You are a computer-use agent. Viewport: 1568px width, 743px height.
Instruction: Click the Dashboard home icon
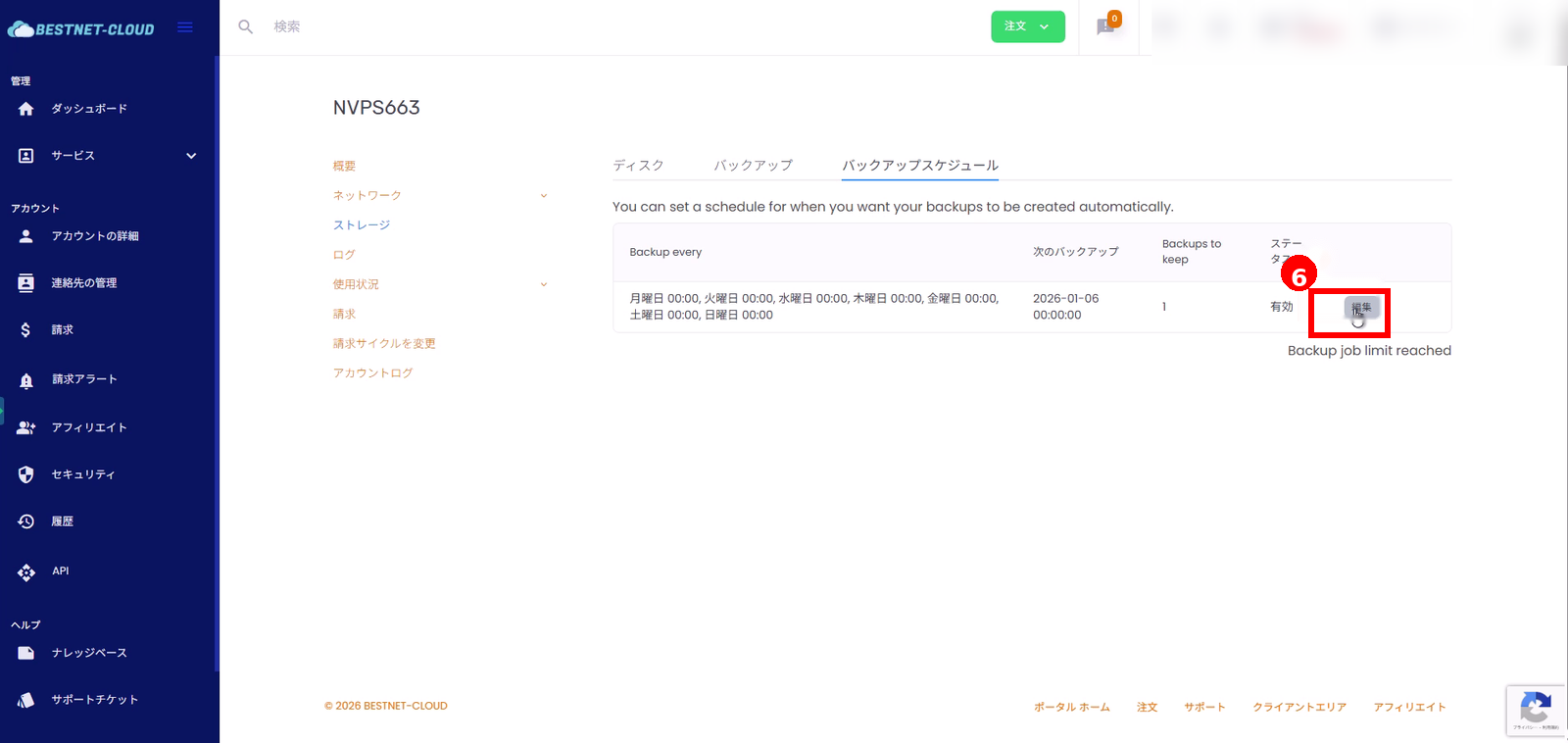(26, 109)
